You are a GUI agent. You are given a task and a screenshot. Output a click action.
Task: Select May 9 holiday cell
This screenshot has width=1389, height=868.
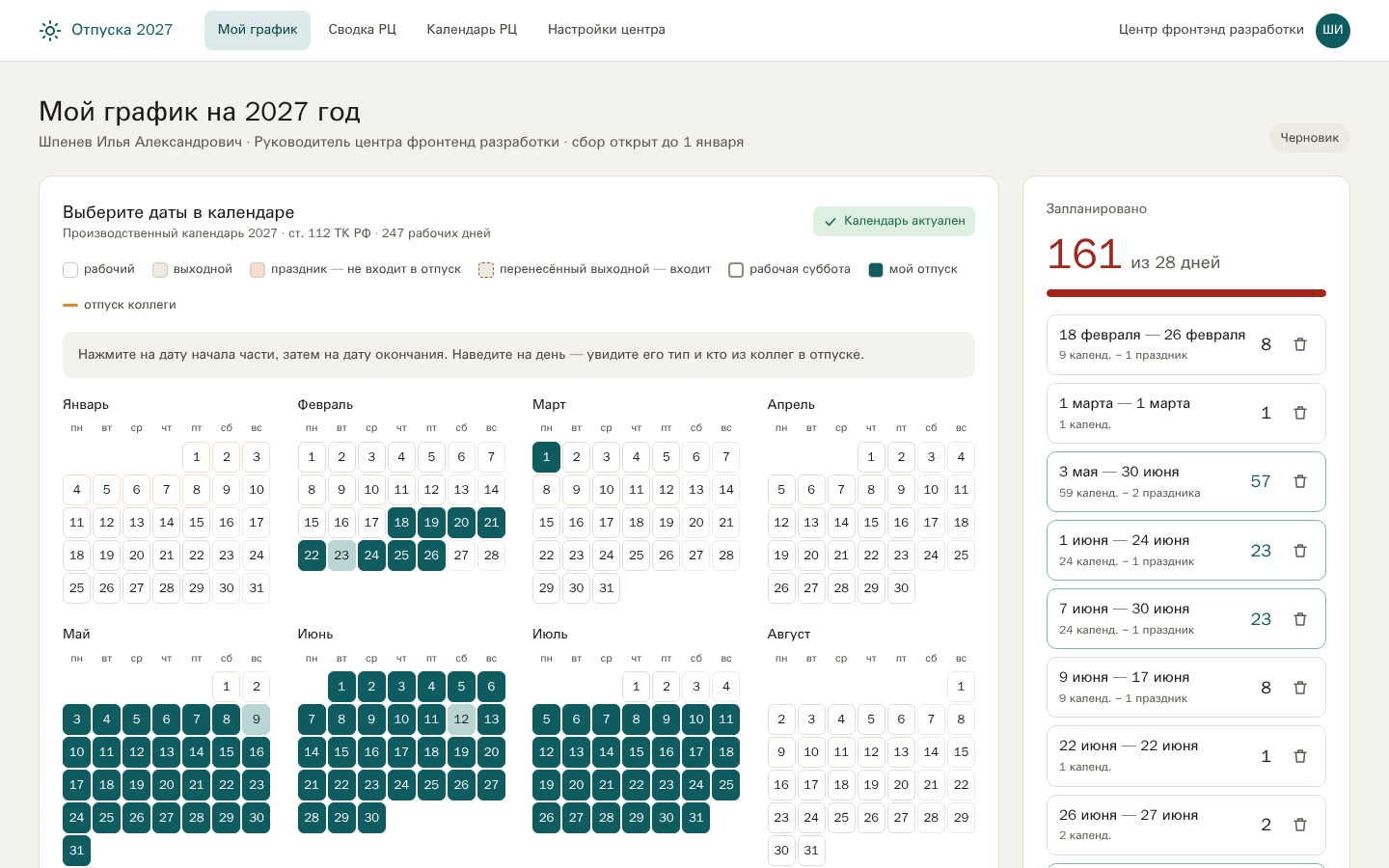click(257, 719)
